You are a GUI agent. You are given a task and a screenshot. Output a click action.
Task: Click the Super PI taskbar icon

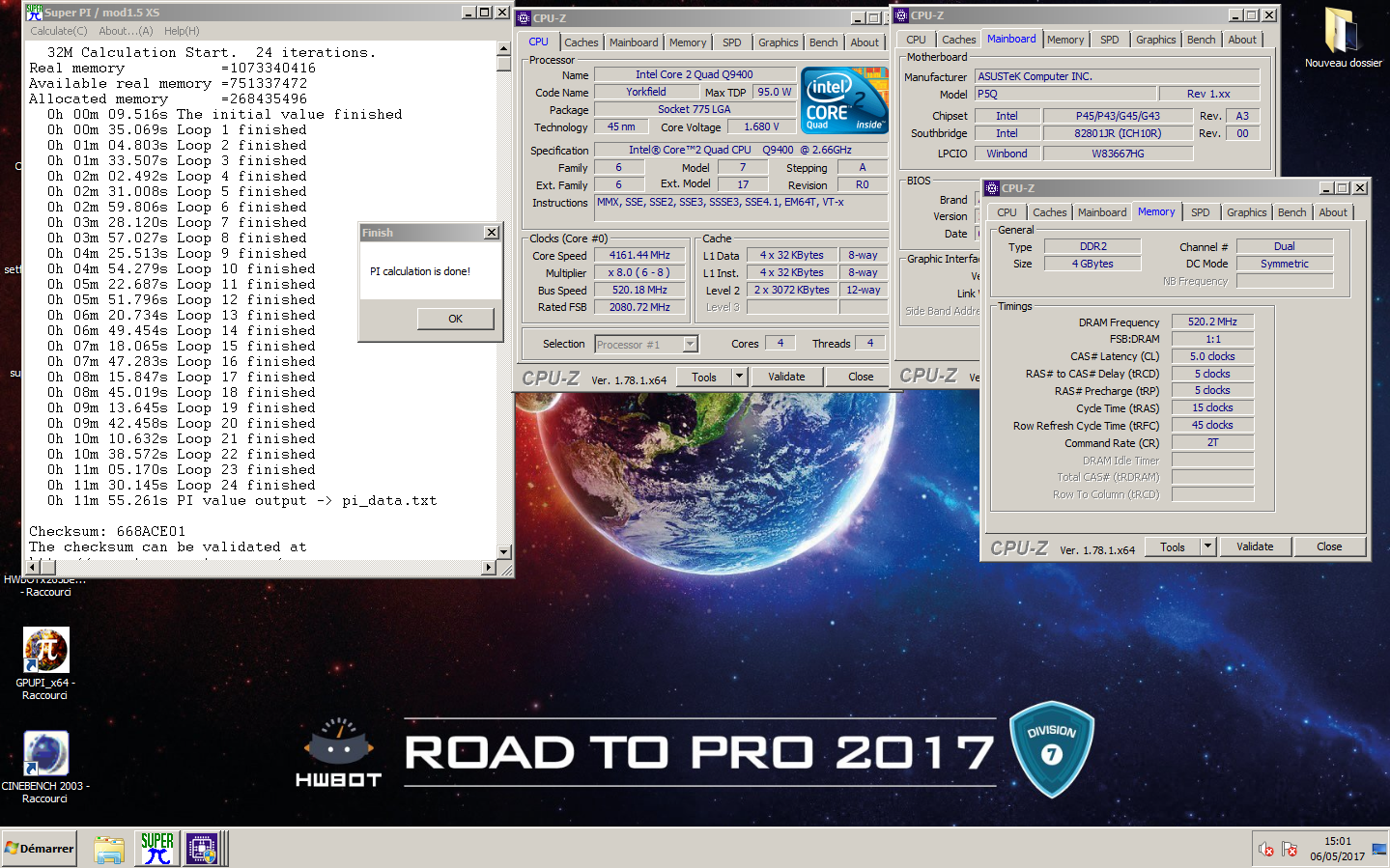point(157,848)
